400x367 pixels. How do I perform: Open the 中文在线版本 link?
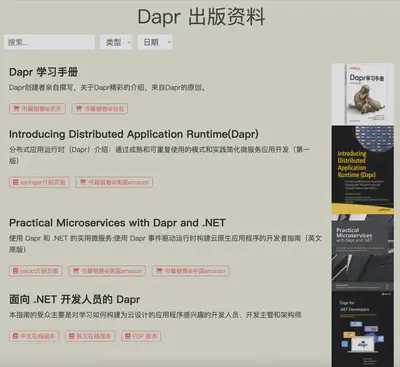[x=34, y=336]
